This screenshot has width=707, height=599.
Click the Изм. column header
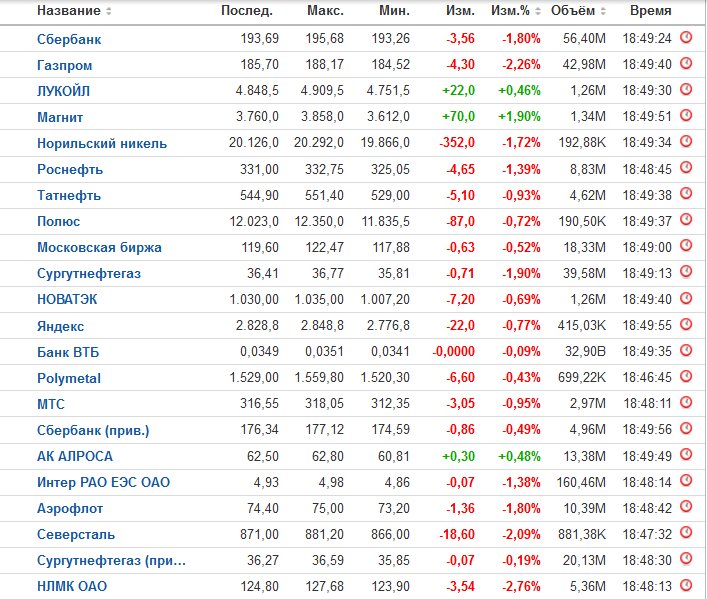(x=460, y=11)
